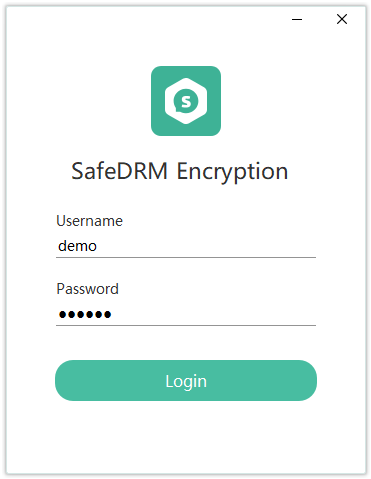Click the SafeDRM Encryption title text

pos(179,172)
